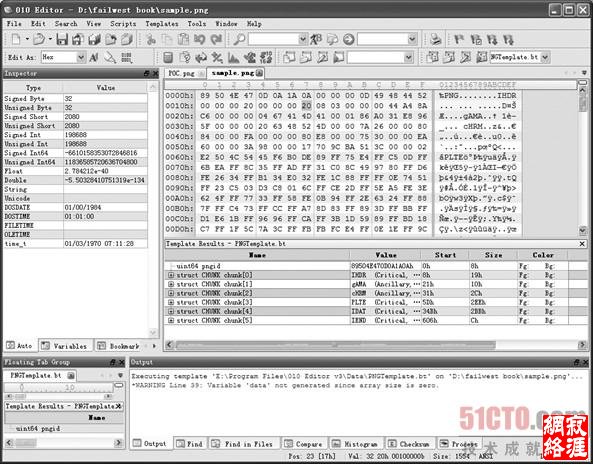Click the highlighter pen icon near Edit As
Screen dimensions: 593x465
[x=110, y=57]
